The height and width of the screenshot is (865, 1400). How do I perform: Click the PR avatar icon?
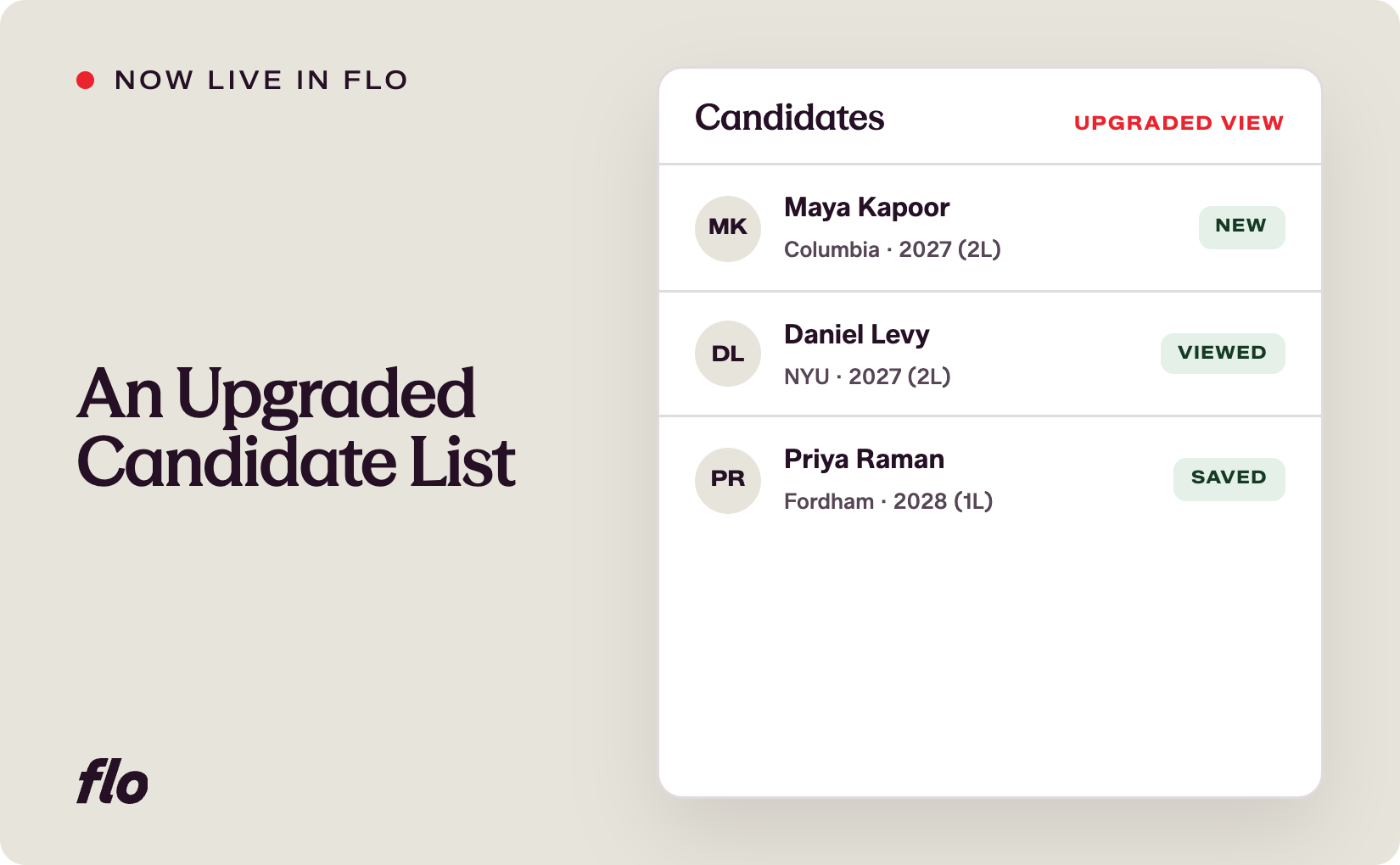[728, 480]
